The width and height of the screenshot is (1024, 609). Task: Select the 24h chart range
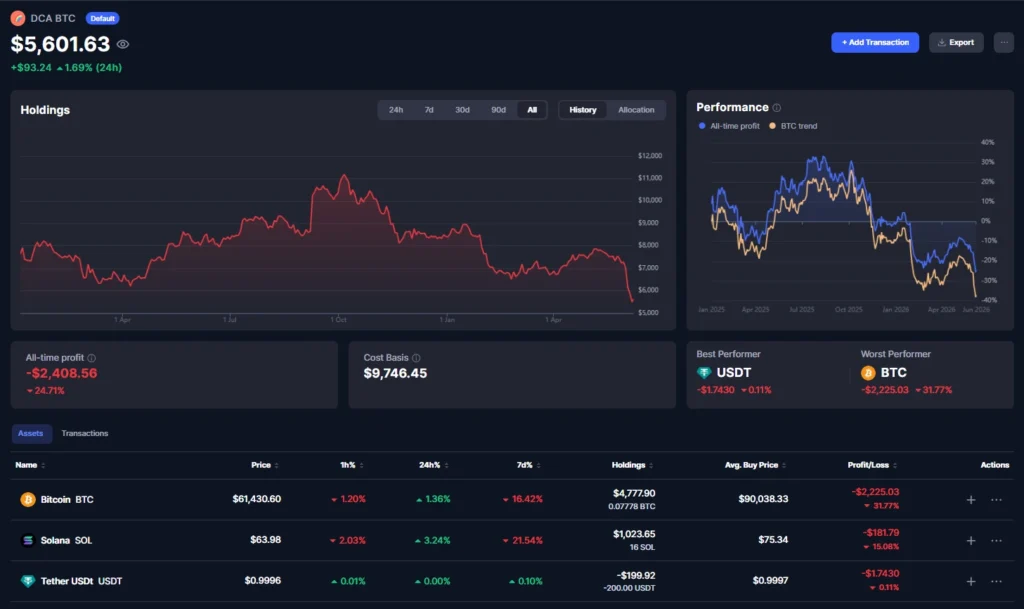[396, 110]
